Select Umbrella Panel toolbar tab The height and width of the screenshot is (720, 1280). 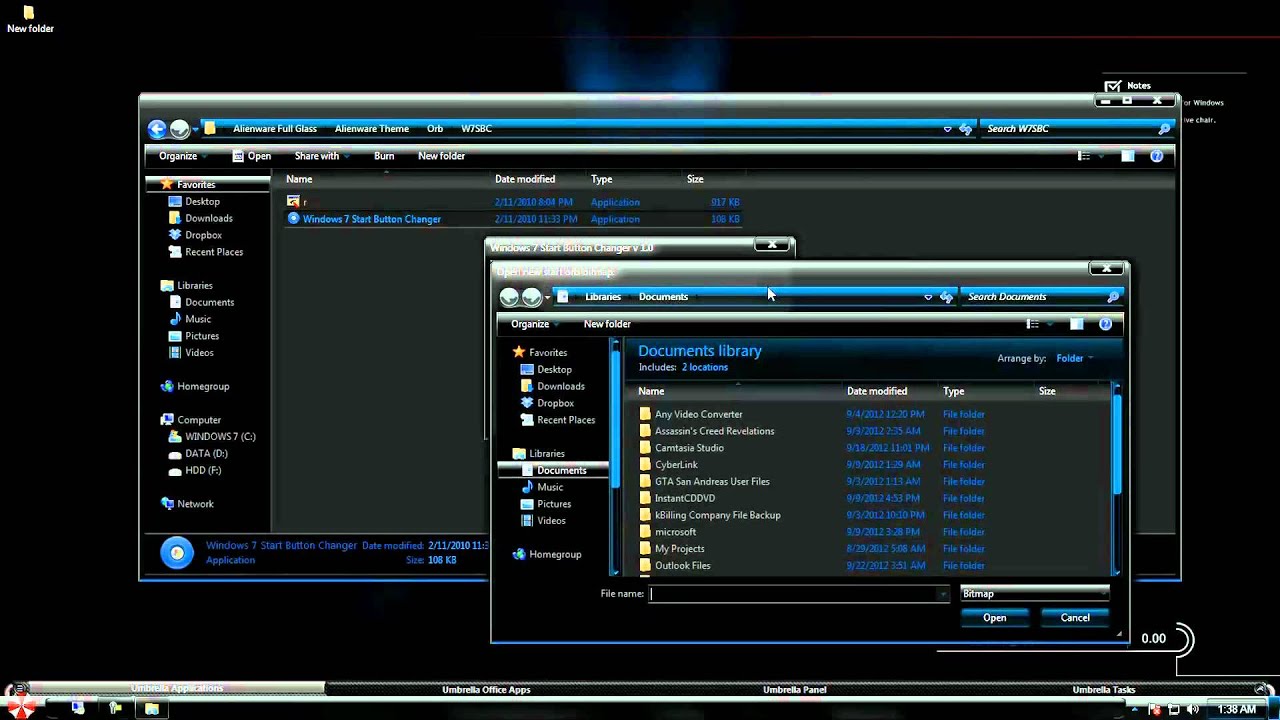795,690
